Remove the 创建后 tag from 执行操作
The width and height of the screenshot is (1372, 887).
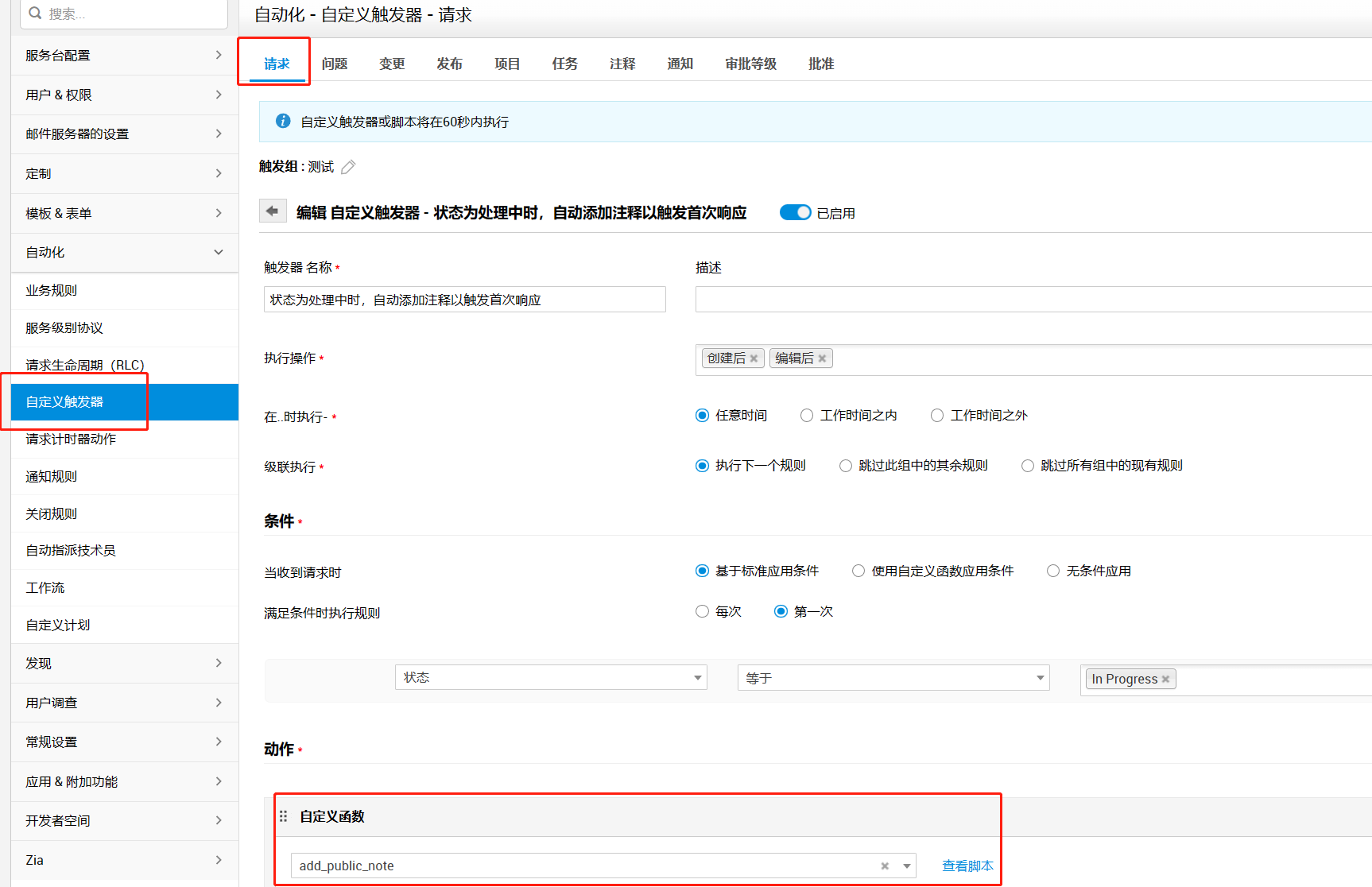(x=754, y=358)
